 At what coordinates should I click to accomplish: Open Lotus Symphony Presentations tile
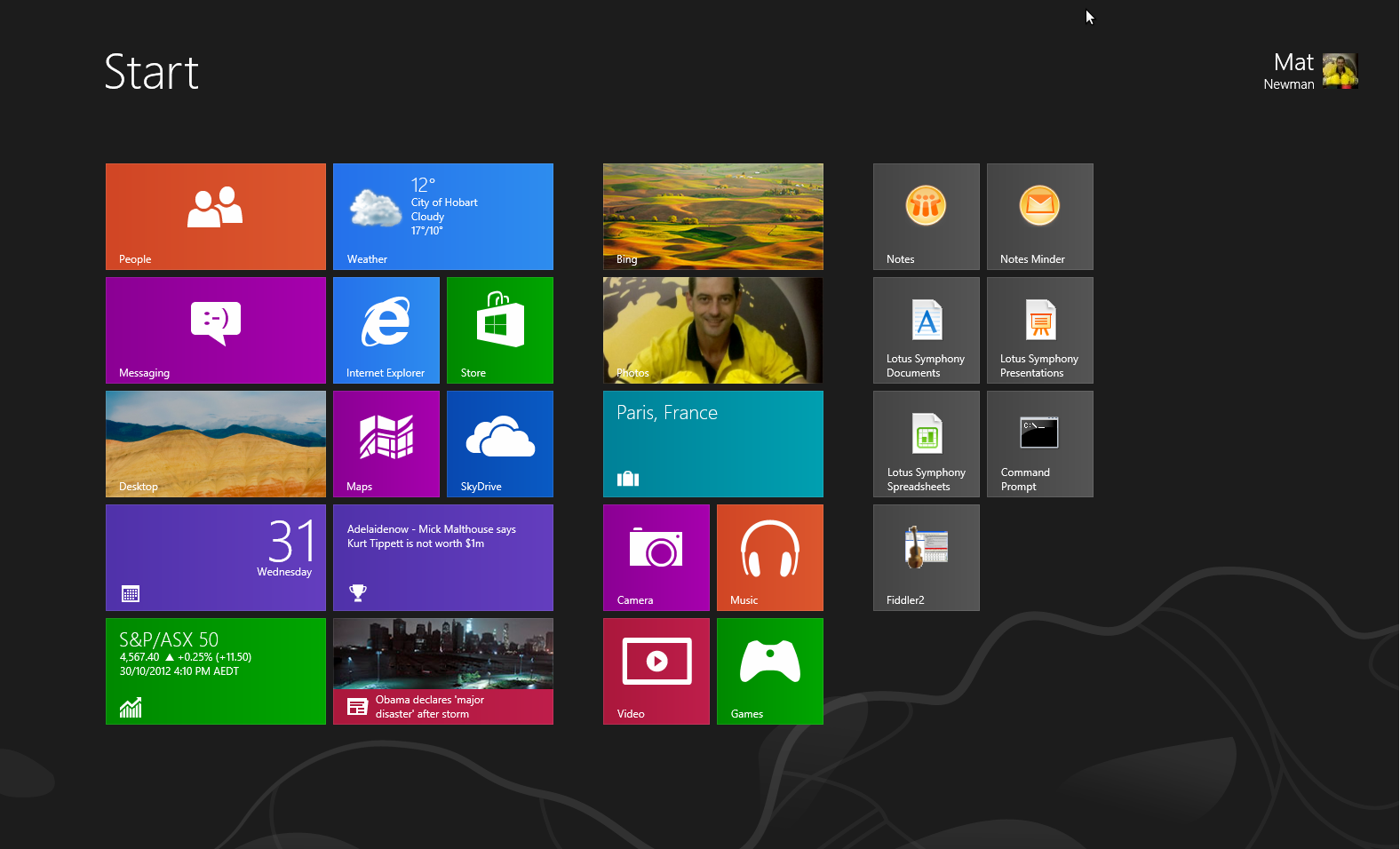pyautogui.click(x=1040, y=330)
